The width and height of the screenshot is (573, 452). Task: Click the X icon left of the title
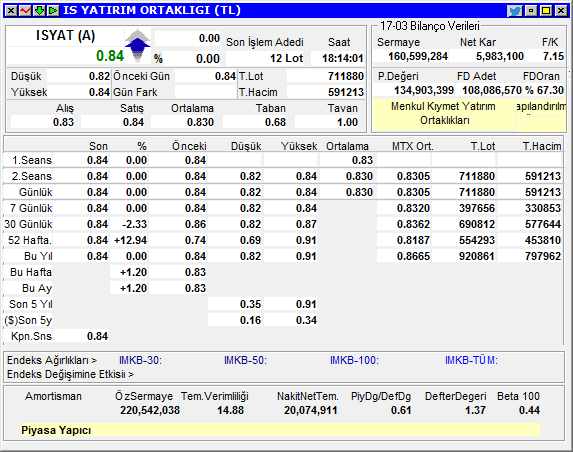pos(11,11)
